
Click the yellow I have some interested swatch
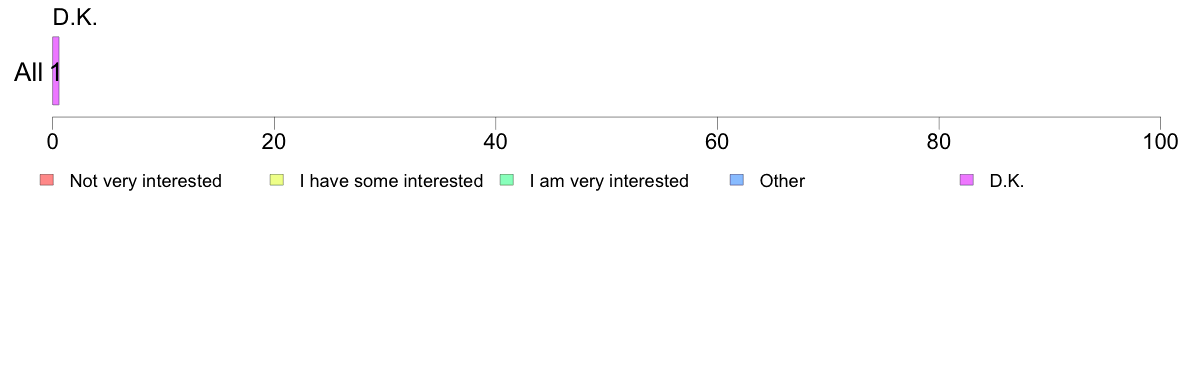277,180
